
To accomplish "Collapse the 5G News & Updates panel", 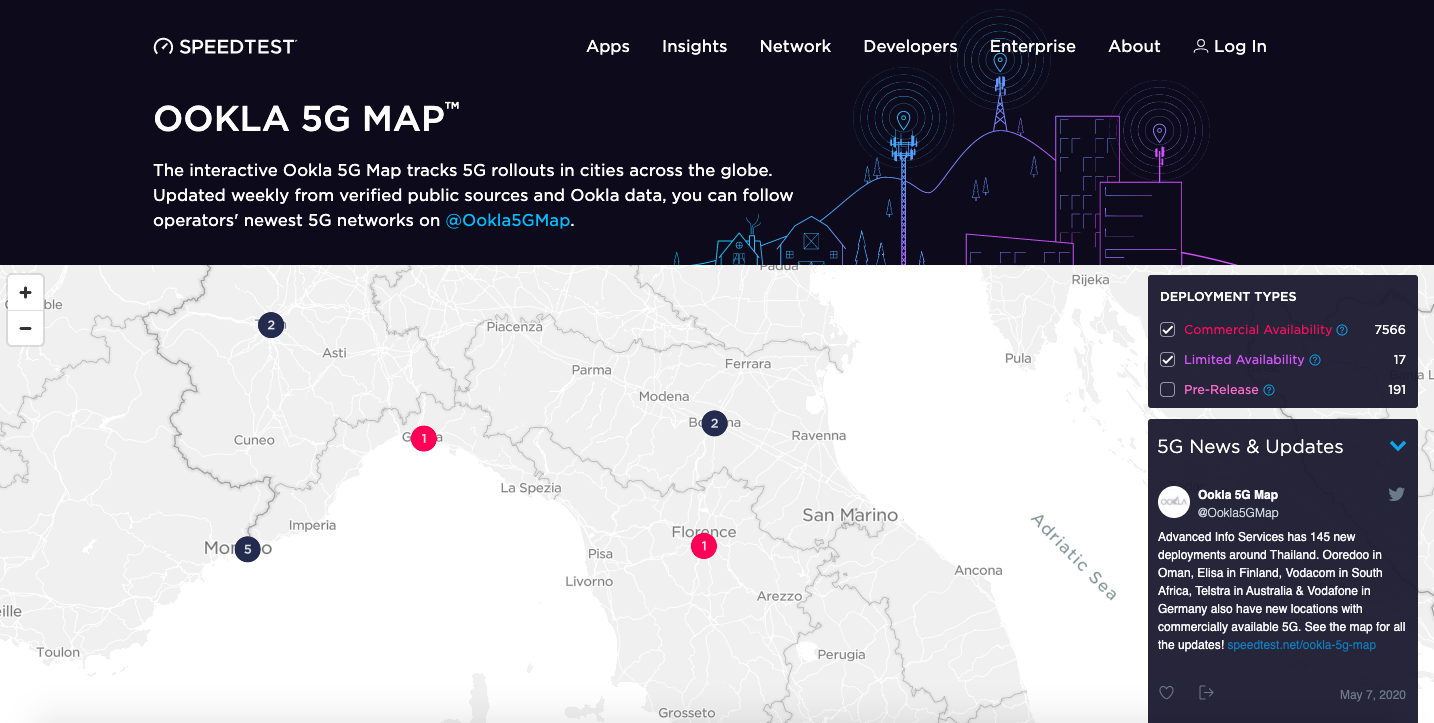I will (1398, 446).
